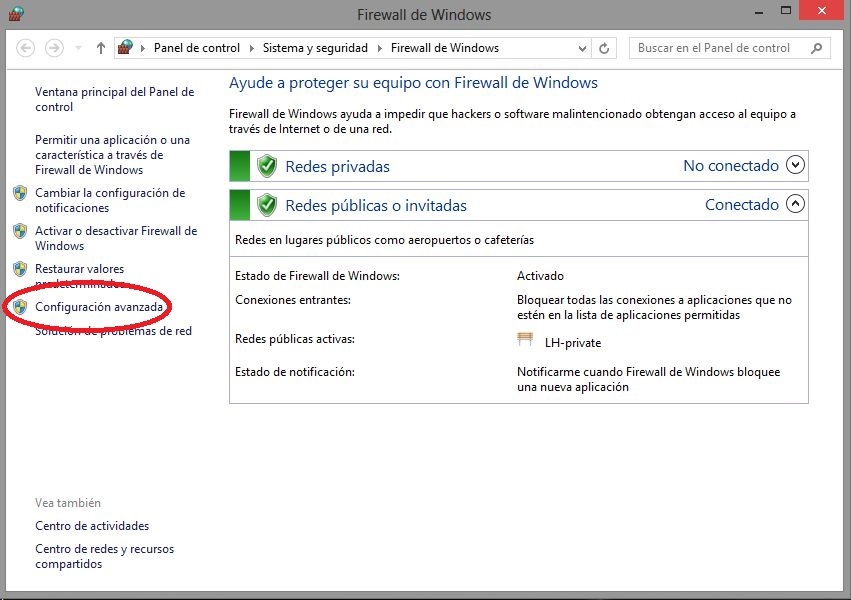The width and height of the screenshot is (851, 600).
Task: Click green shield icon of Redes privadas
Action: point(266,166)
